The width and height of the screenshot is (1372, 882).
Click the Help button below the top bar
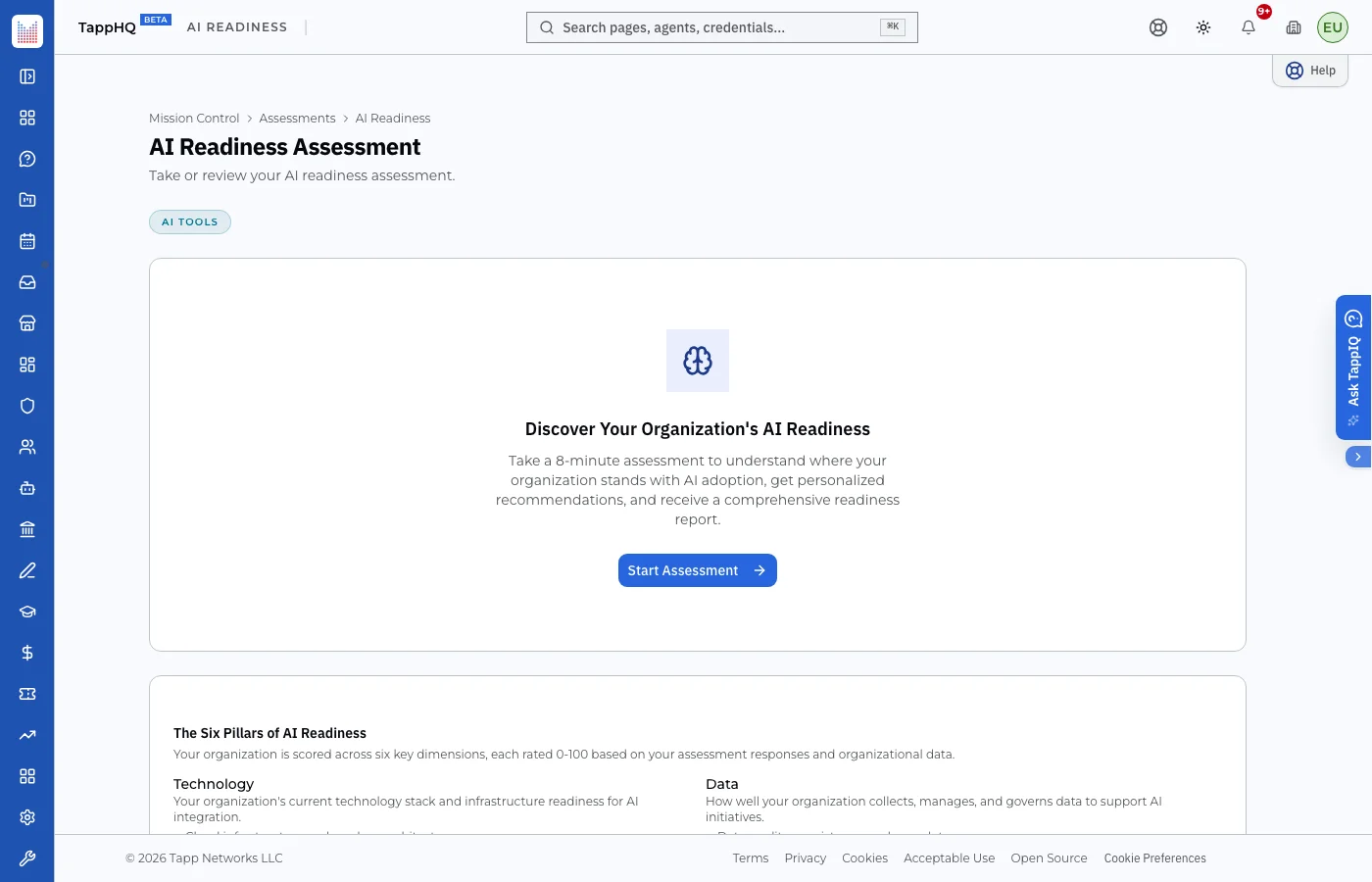[x=1310, y=71]
